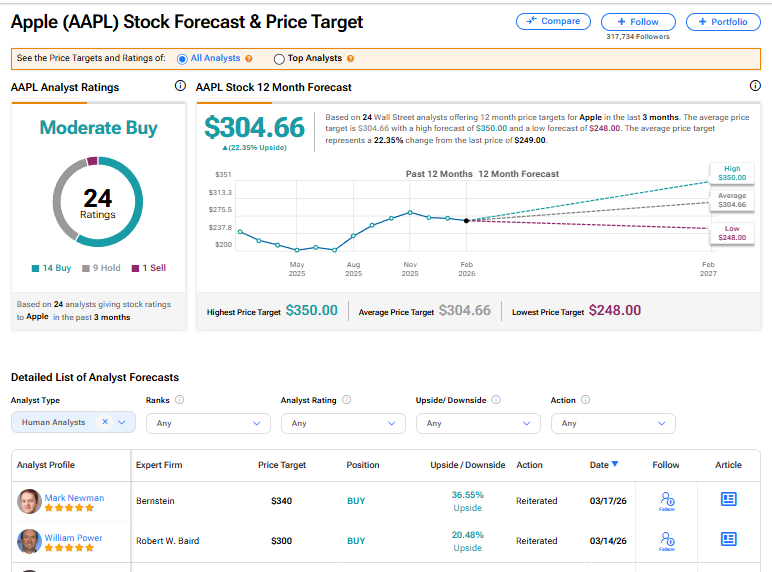Sort analyst table by Date column
Image resolution: width=772 pixels, height=572 pixels.
[x=604, y=464]
